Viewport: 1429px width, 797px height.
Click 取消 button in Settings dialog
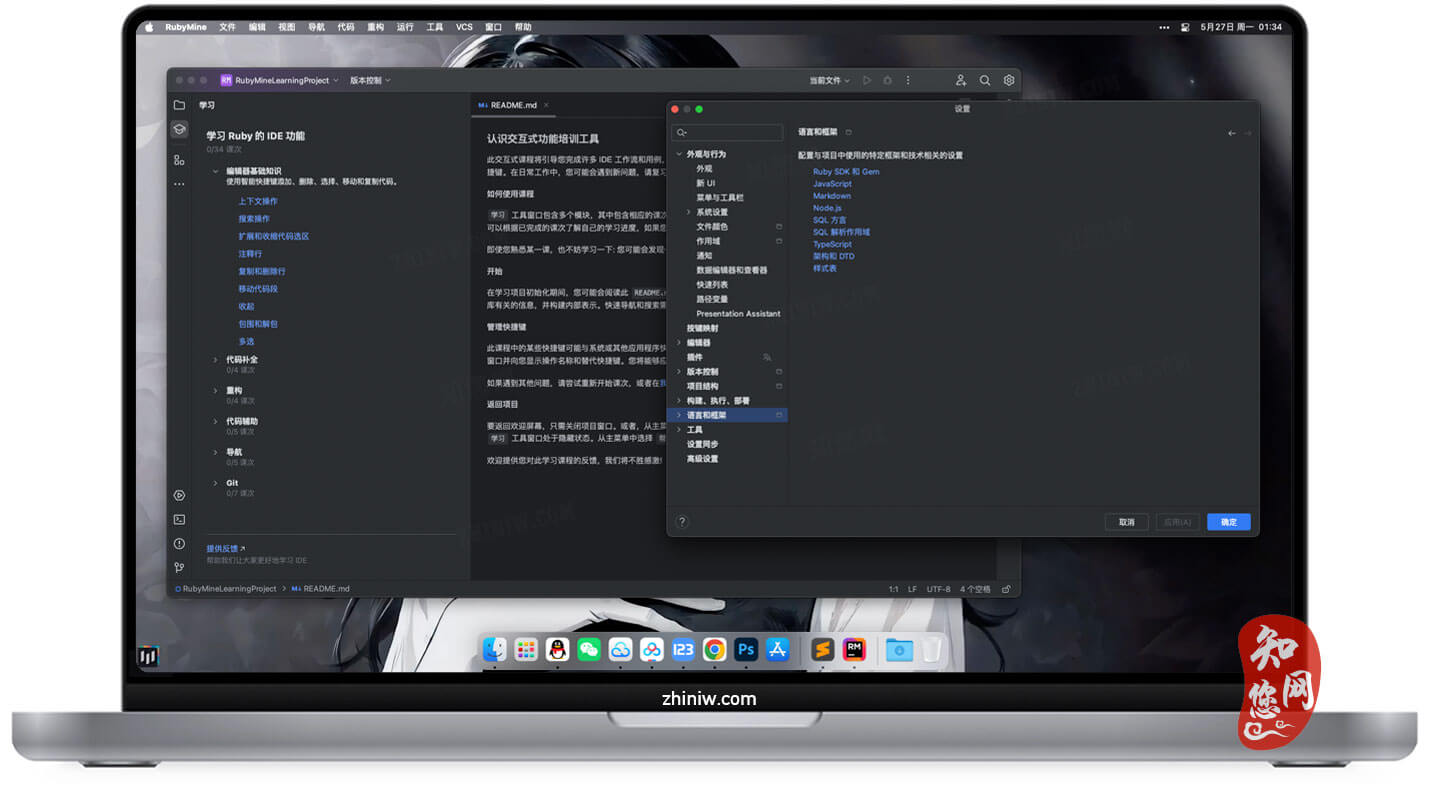coord(1126,522)
